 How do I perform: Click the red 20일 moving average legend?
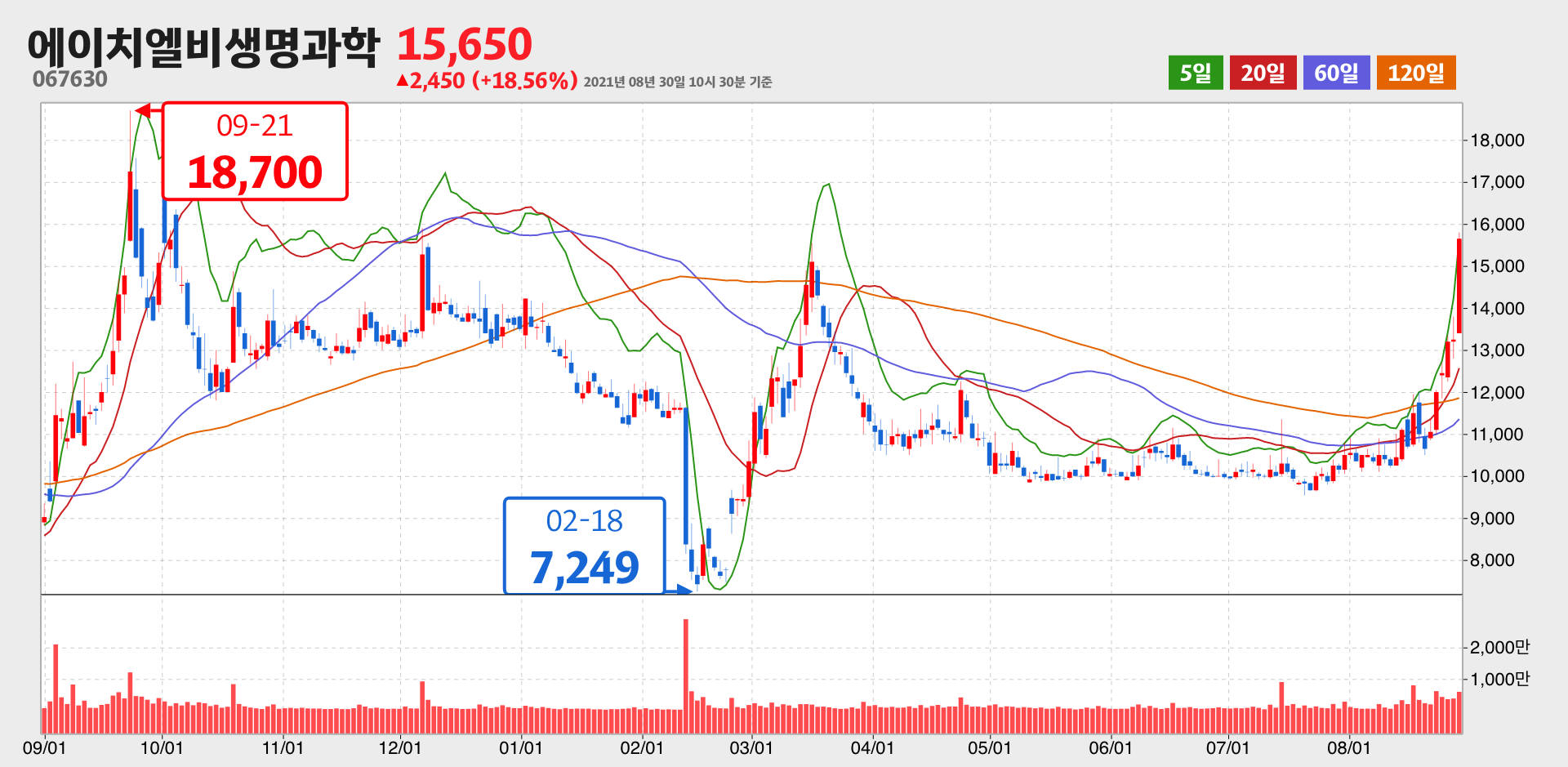[1263, 73]
